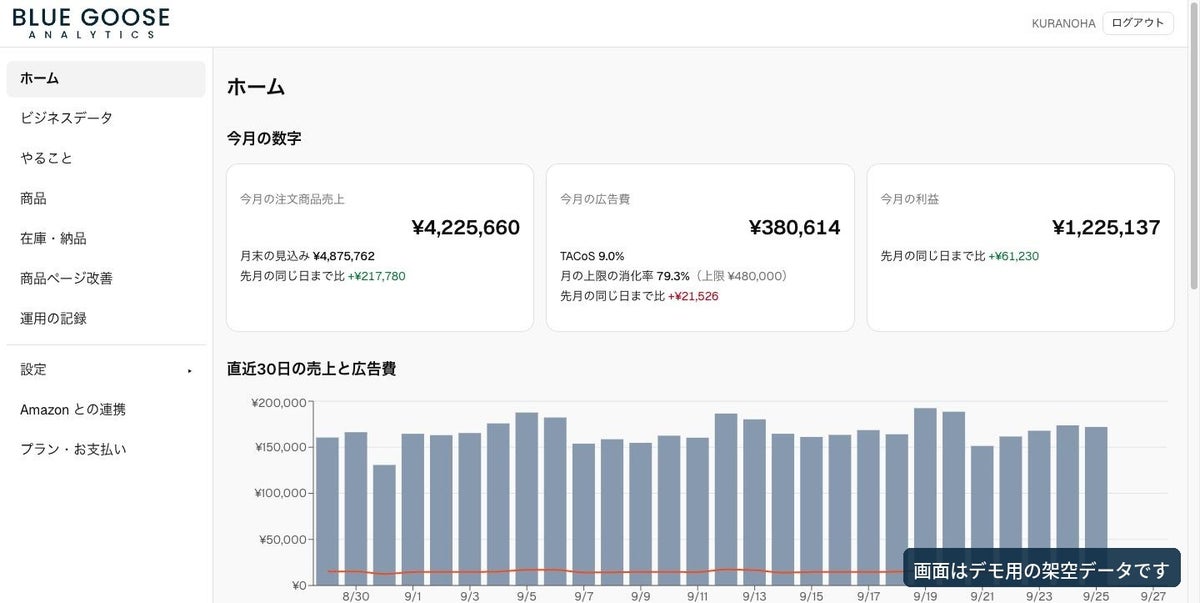Click the +¥21,526 ad spend difference
1200x603 pixels.
tap(693, 296)
